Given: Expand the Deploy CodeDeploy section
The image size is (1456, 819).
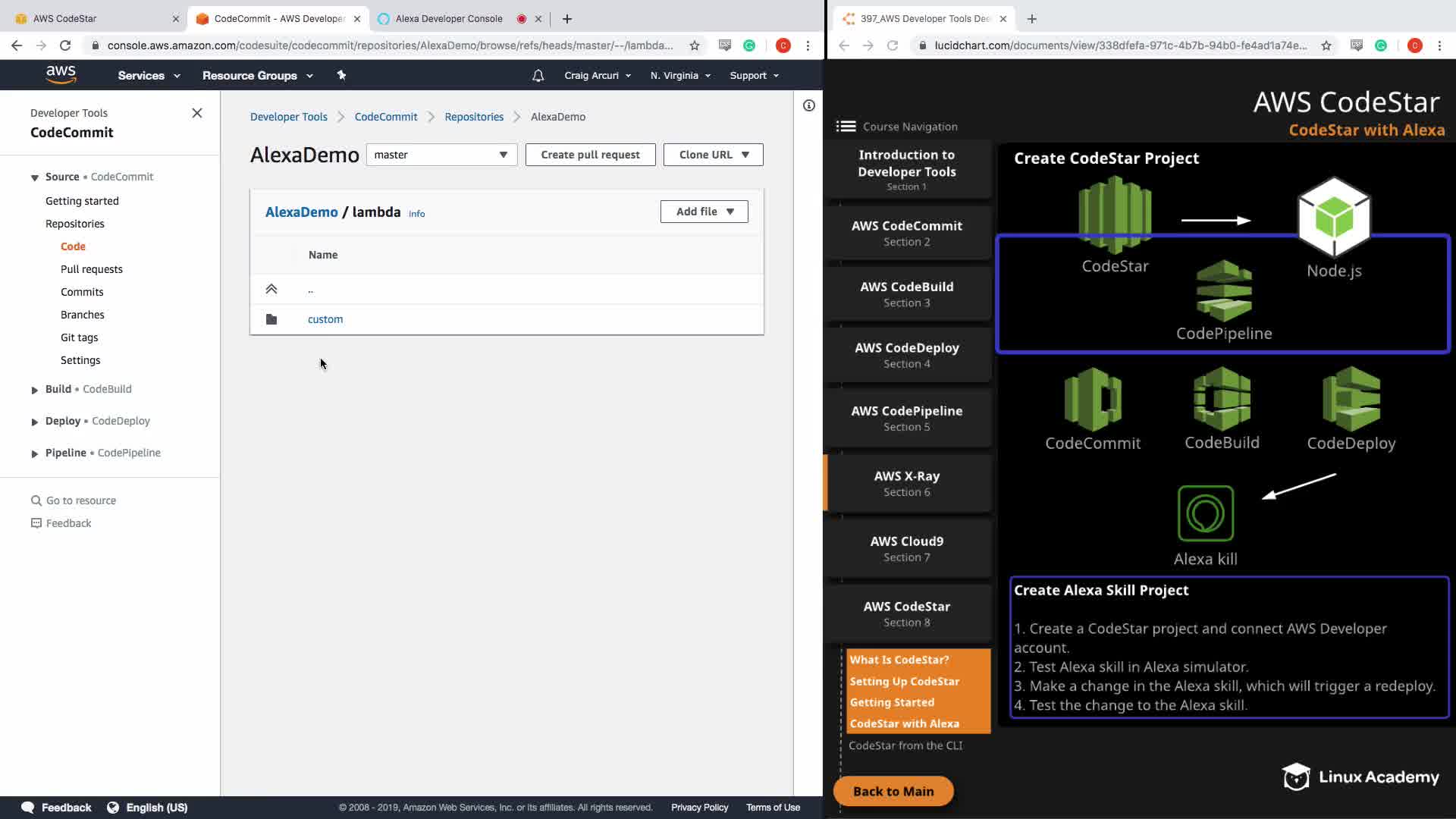Looking at the screenshot, I should (35, 422).
